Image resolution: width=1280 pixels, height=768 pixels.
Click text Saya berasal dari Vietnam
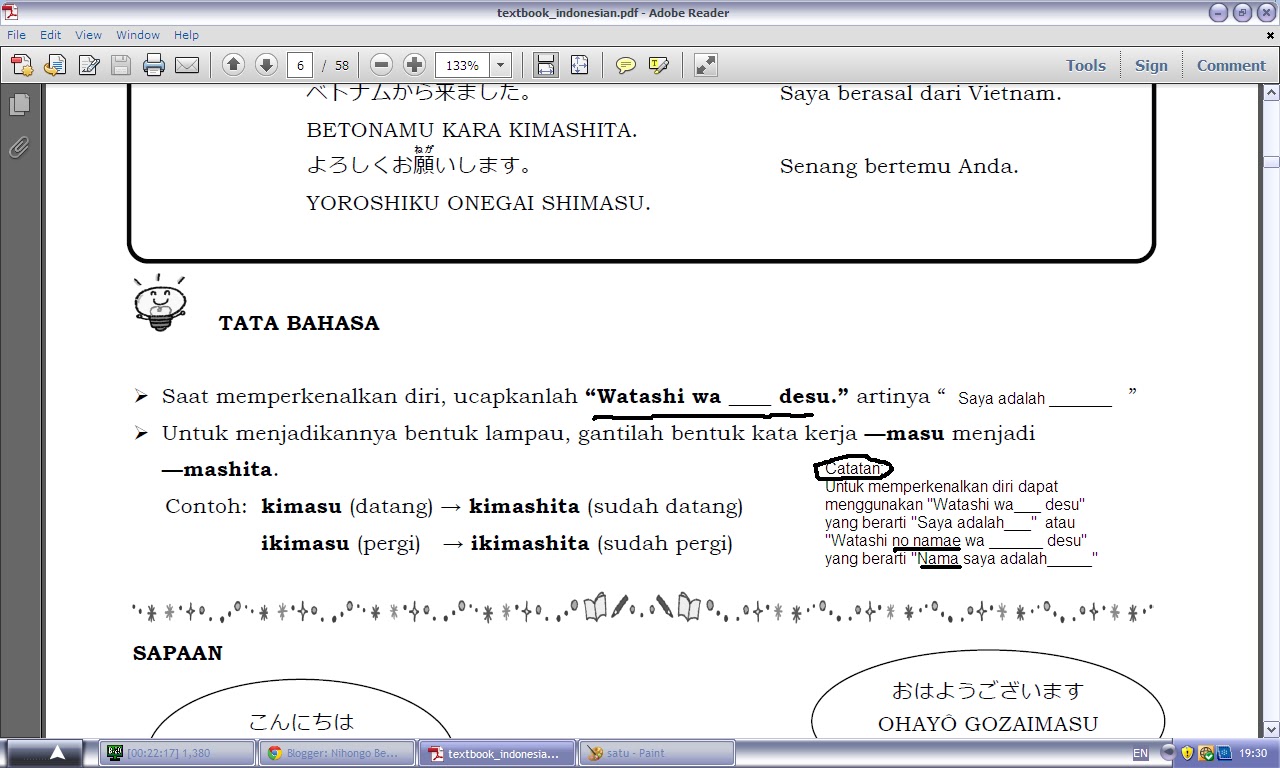(920, 94)
